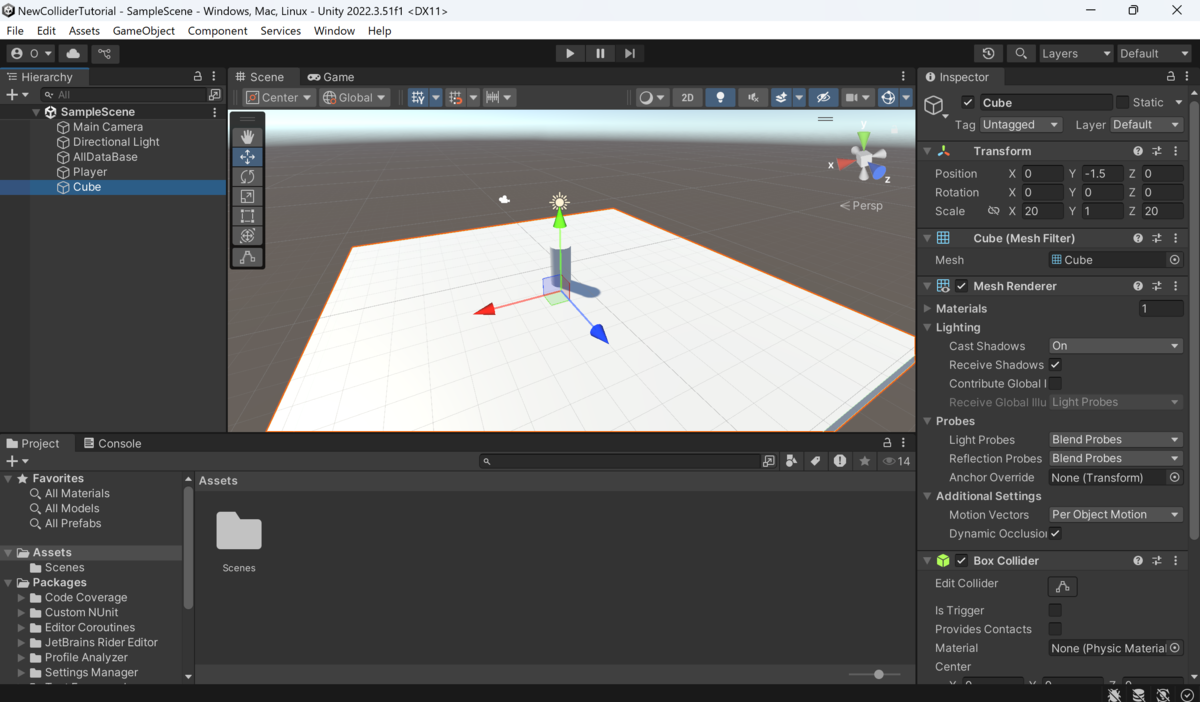Toggle Mesh Renderer enabled checkbox
The width and height of the screenshot is (1200, 702).
[961, 286]
